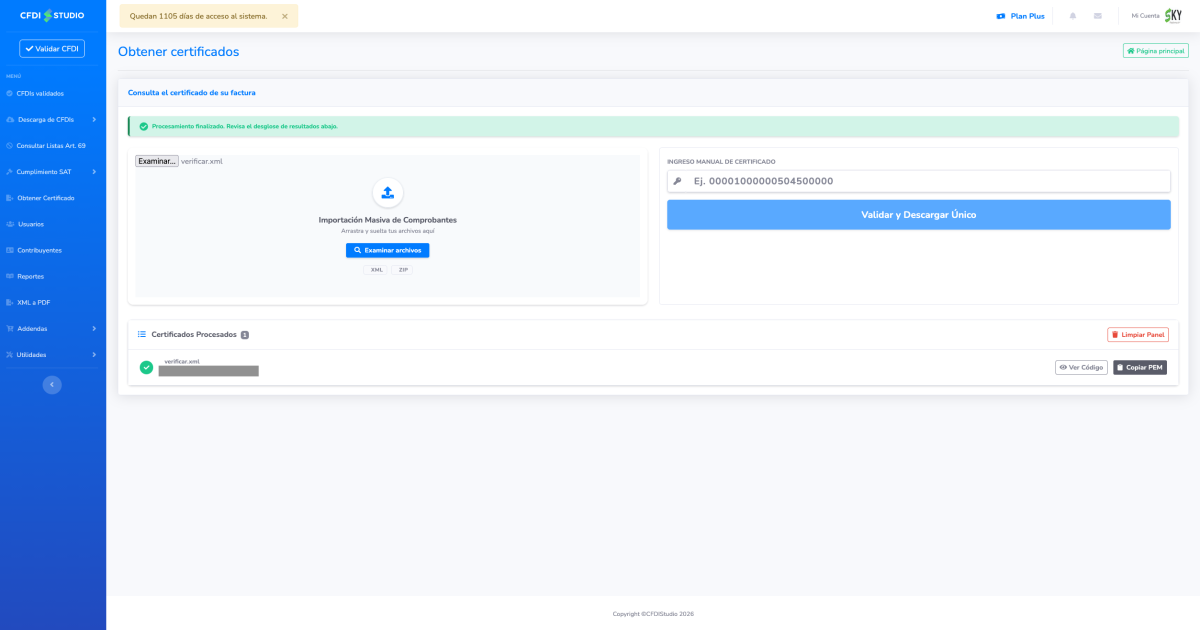Click the list icon beside Certificados Procesados
This screenshot has width=1200, height=630.
142,334
